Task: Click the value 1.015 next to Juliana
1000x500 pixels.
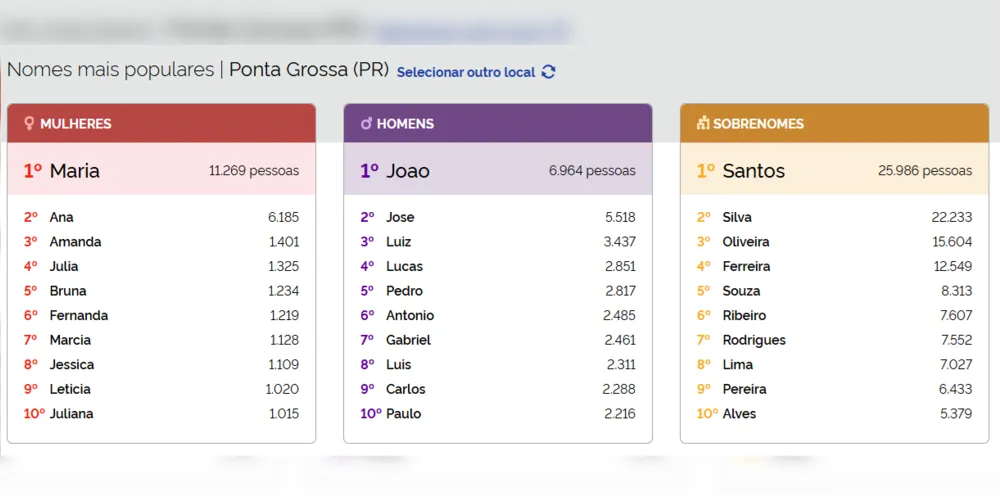Action: tap(284, 414)
